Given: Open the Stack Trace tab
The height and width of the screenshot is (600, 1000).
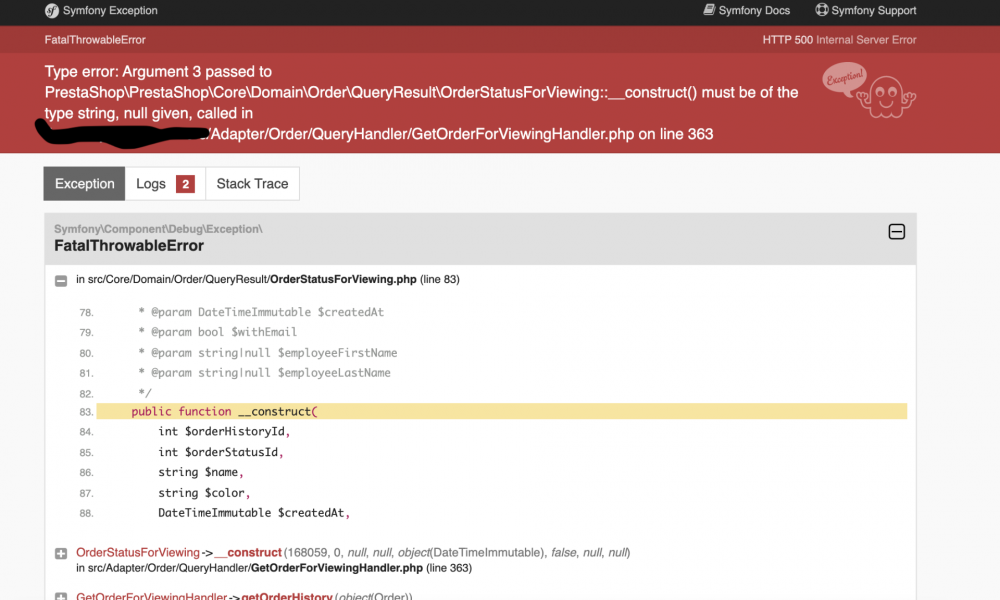Looking at the screenshot, I should pyautogui.click(x=252, y=184).
